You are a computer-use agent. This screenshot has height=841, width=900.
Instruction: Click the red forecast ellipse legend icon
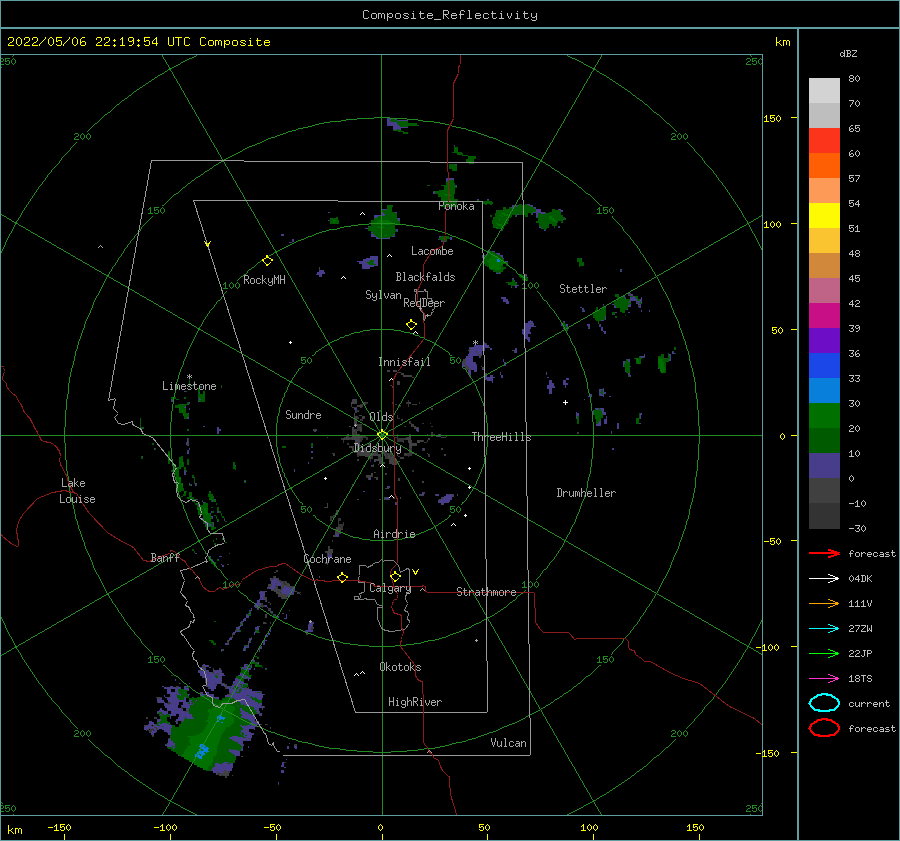pyautogui.click(x=824, y=728)
